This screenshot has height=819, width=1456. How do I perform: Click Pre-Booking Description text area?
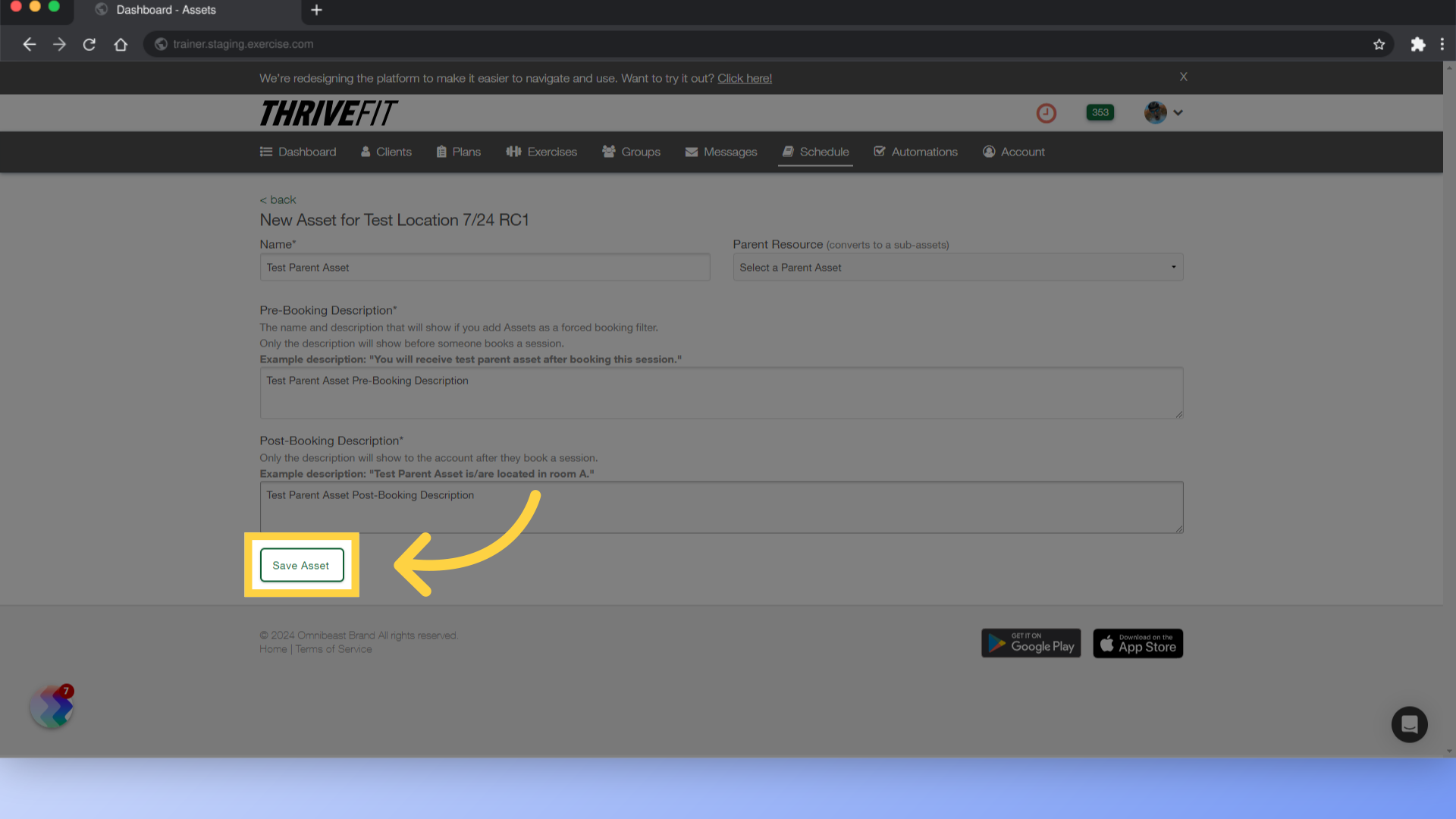click(721, 392)
